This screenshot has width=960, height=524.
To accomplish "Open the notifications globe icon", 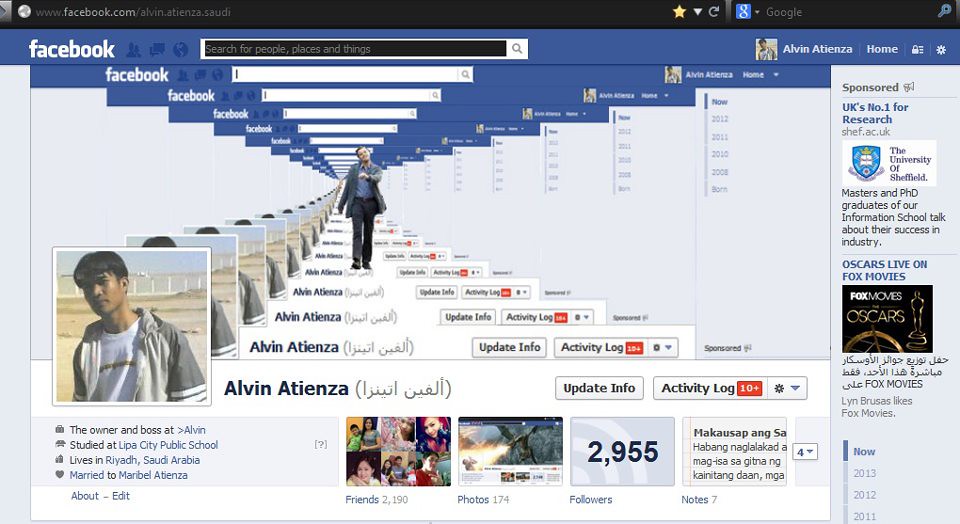I will point(180,50).
